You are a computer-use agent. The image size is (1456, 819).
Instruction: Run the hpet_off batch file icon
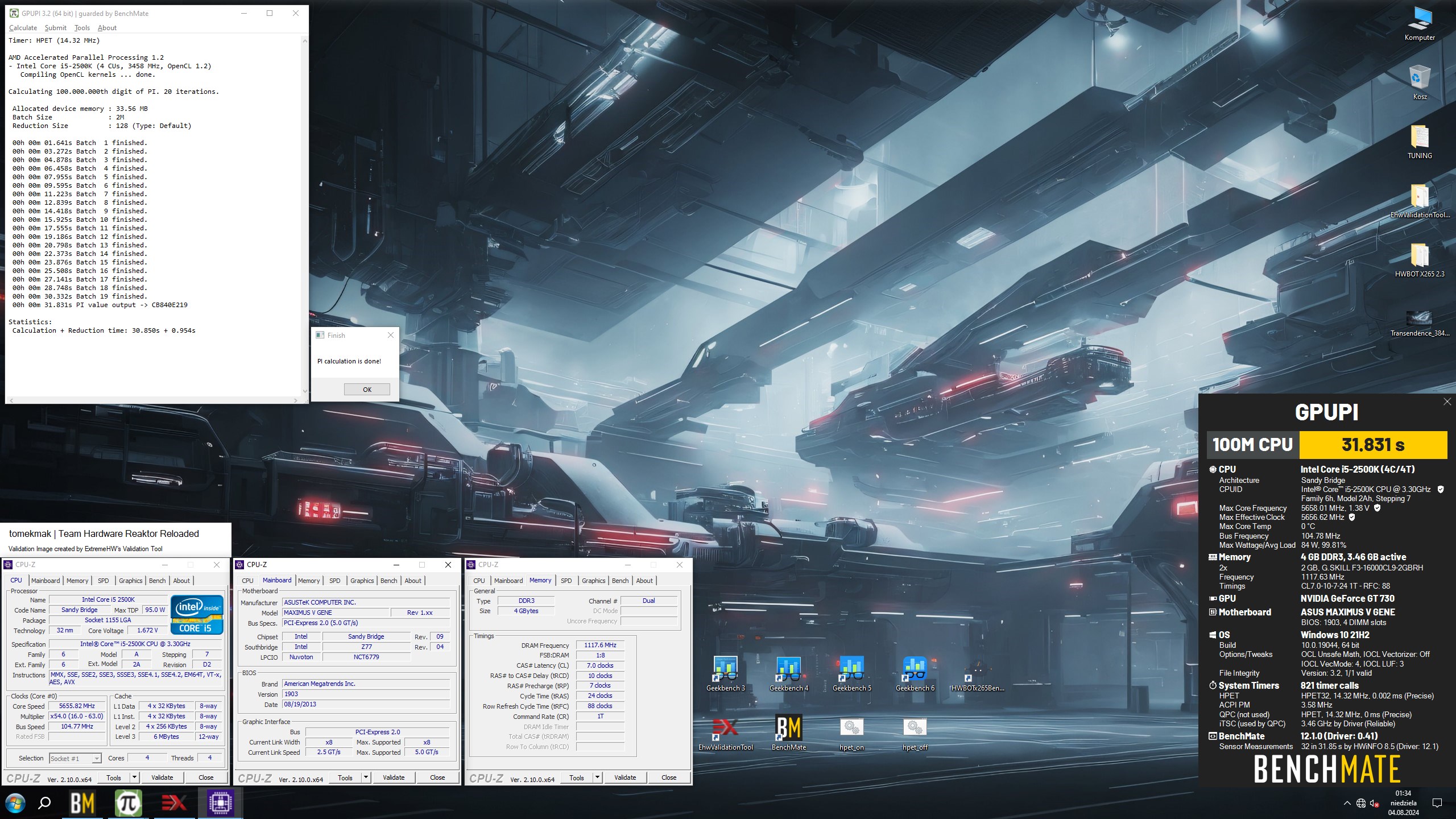coord(915,734)
